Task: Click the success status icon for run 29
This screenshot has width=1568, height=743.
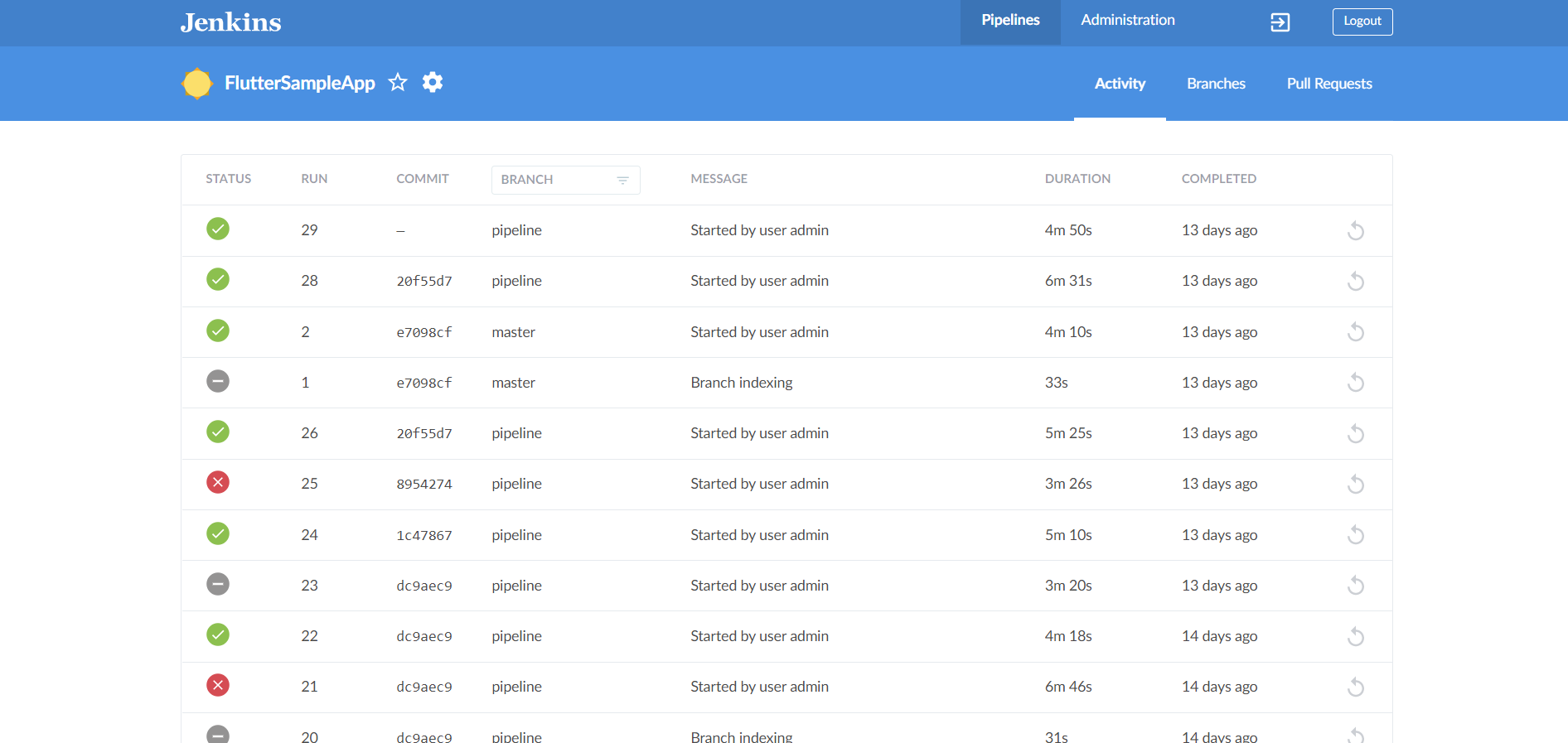Action: coord(218,229)
